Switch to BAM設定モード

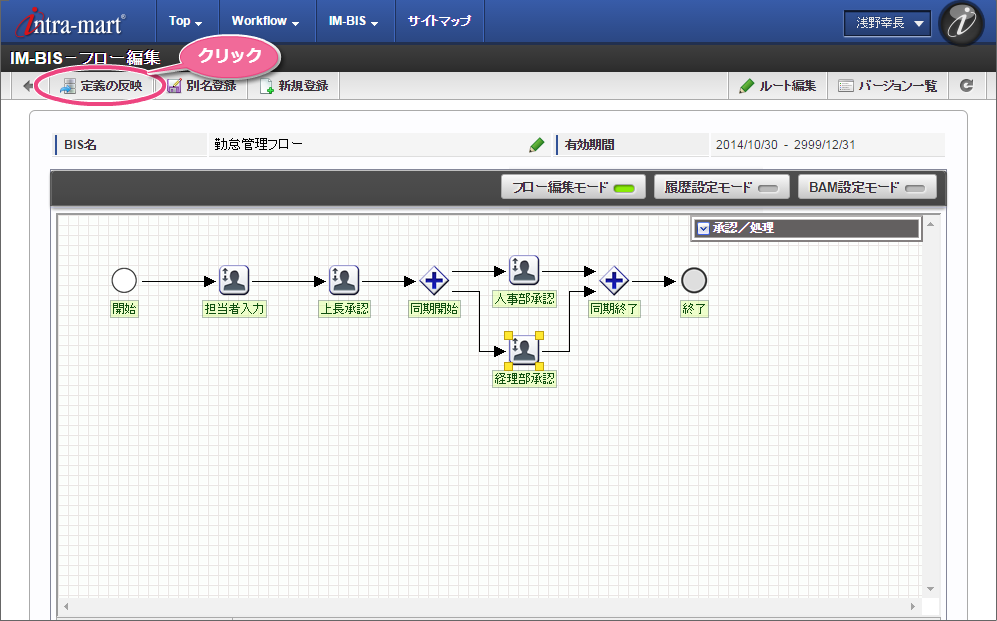click(867, 188)
